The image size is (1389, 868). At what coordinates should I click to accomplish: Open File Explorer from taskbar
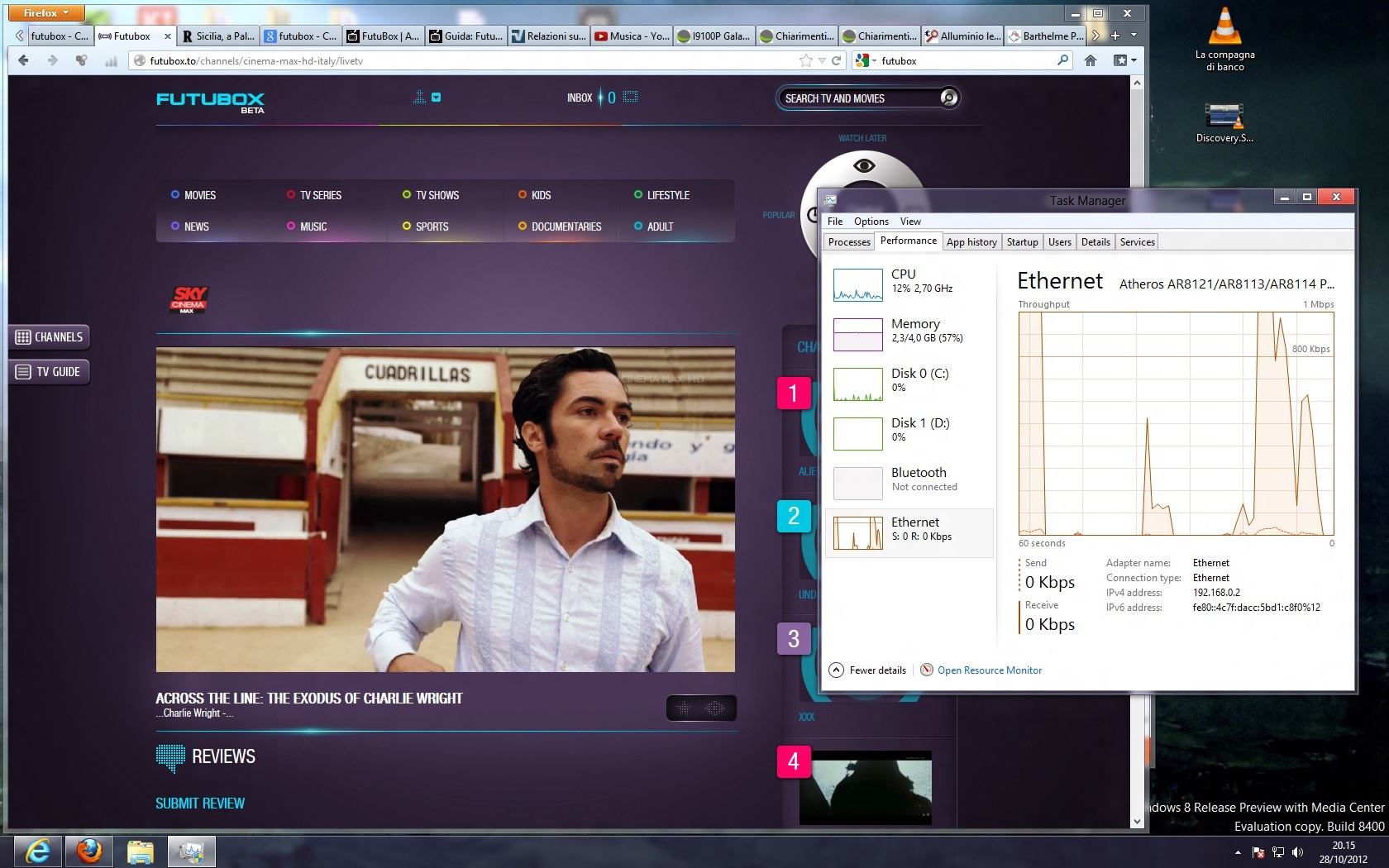point(141,851)
